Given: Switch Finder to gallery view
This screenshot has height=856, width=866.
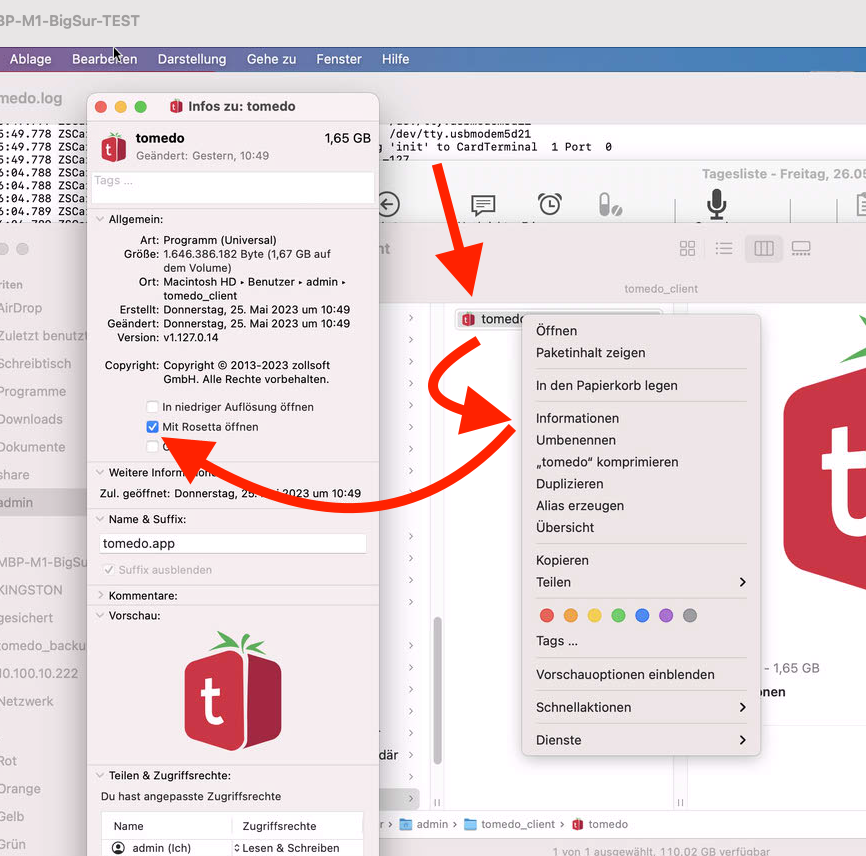Looking at the screenshot, I should (801, 249).
